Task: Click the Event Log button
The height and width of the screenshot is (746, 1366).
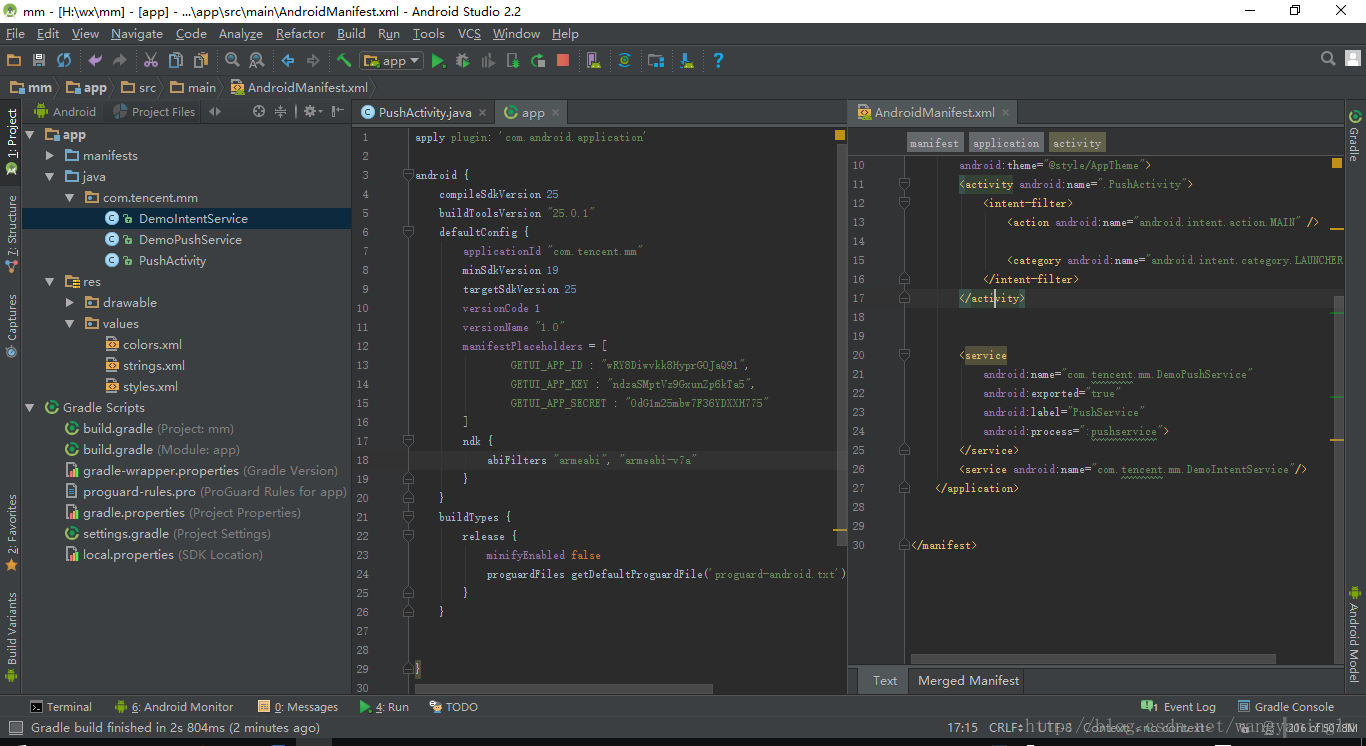Action: pos(1179,707)
